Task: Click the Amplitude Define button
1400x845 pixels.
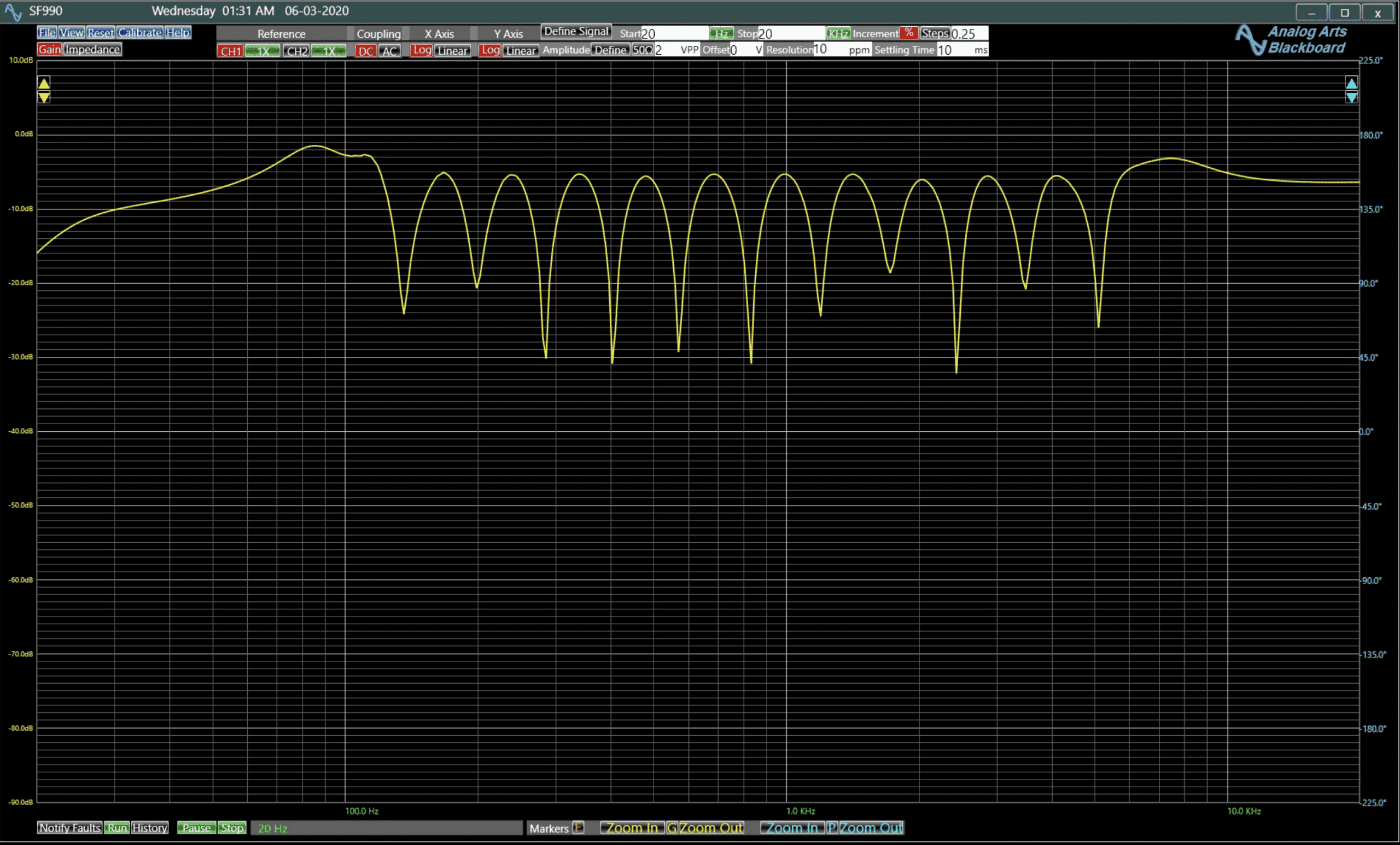Action: click(610, 50)
